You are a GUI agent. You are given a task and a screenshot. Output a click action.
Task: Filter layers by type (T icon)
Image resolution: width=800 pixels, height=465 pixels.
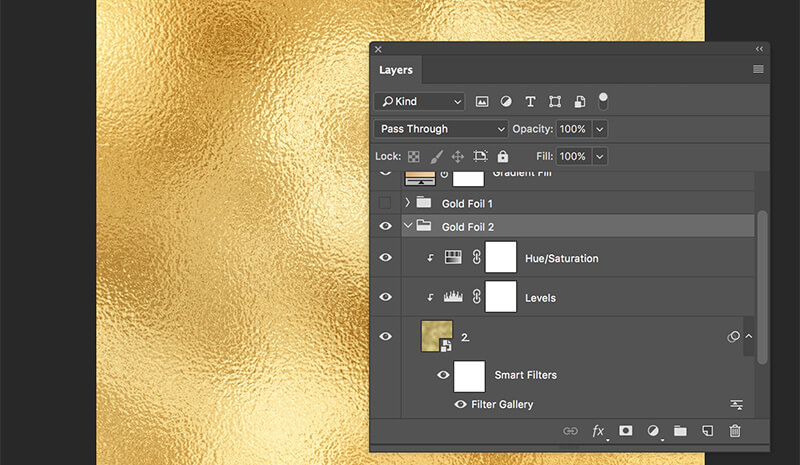530,102
